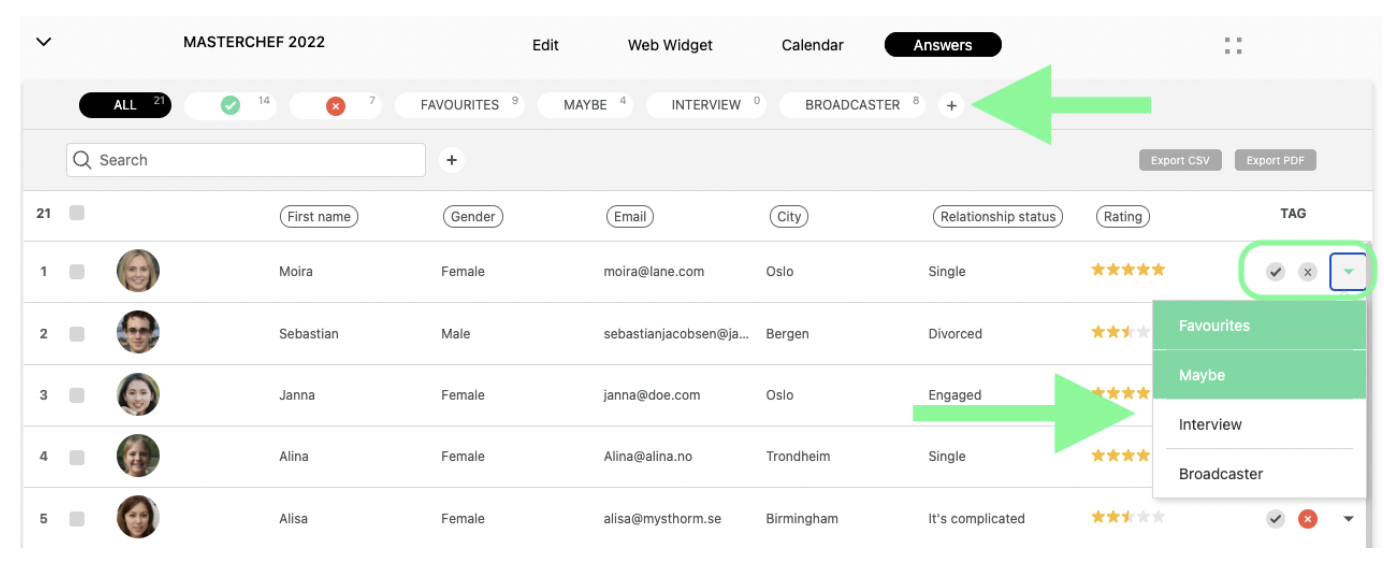The height and width of the screenshot is (584, 1384).
Task: Filter by red rejected X tab
Action: click(x=336, y=106)
